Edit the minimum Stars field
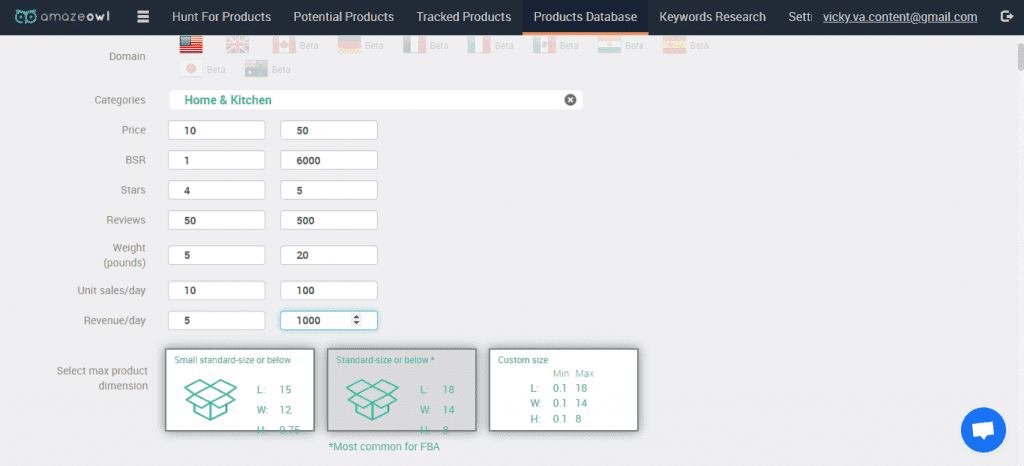Screen dimensions: 1024x466 217,190
